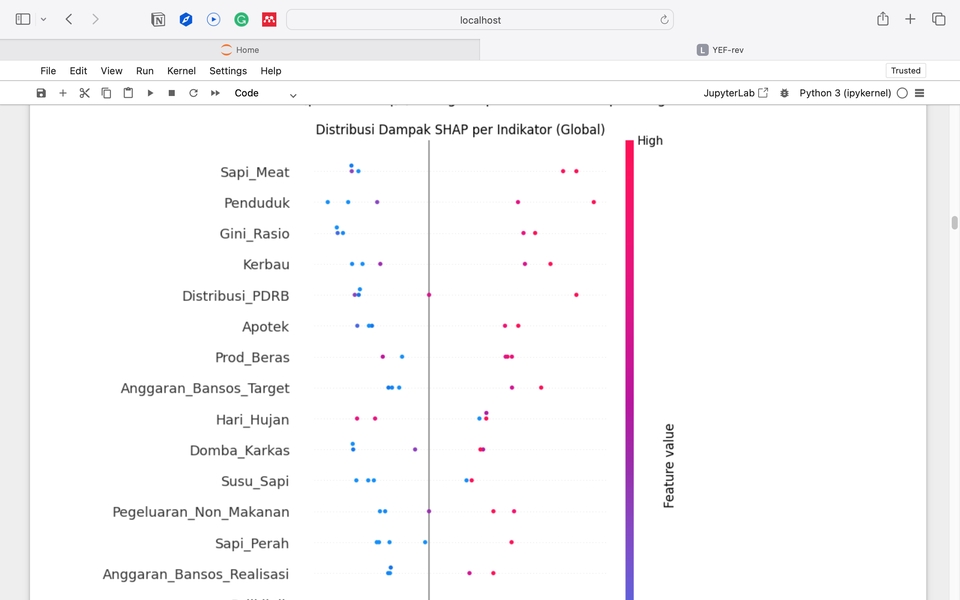960x600 pixels.
Task: Restart kernel and run all cells
Action: 215,93
